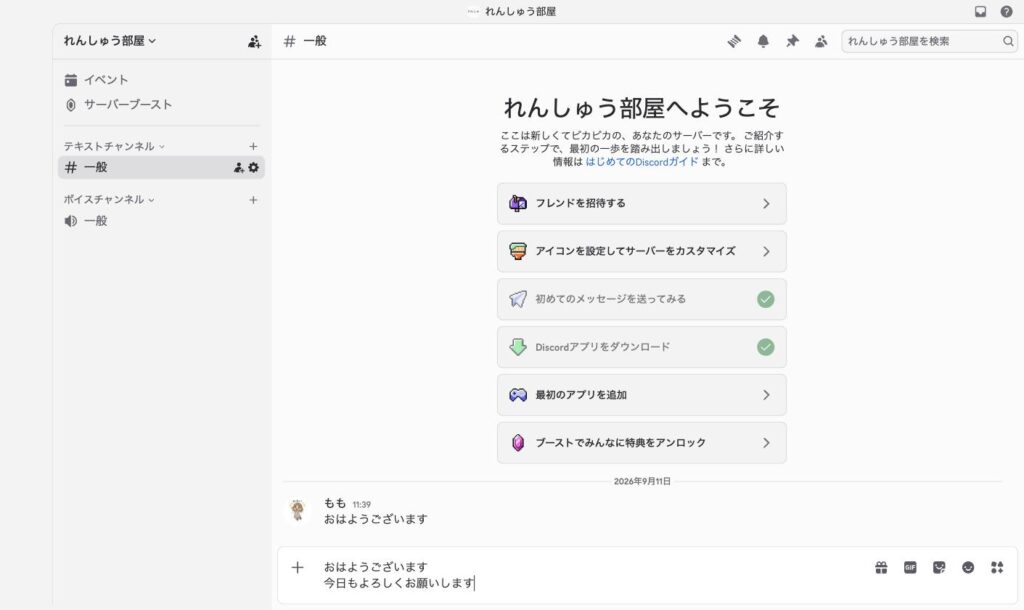Open invite people icon beside server name

pos(254,42)
